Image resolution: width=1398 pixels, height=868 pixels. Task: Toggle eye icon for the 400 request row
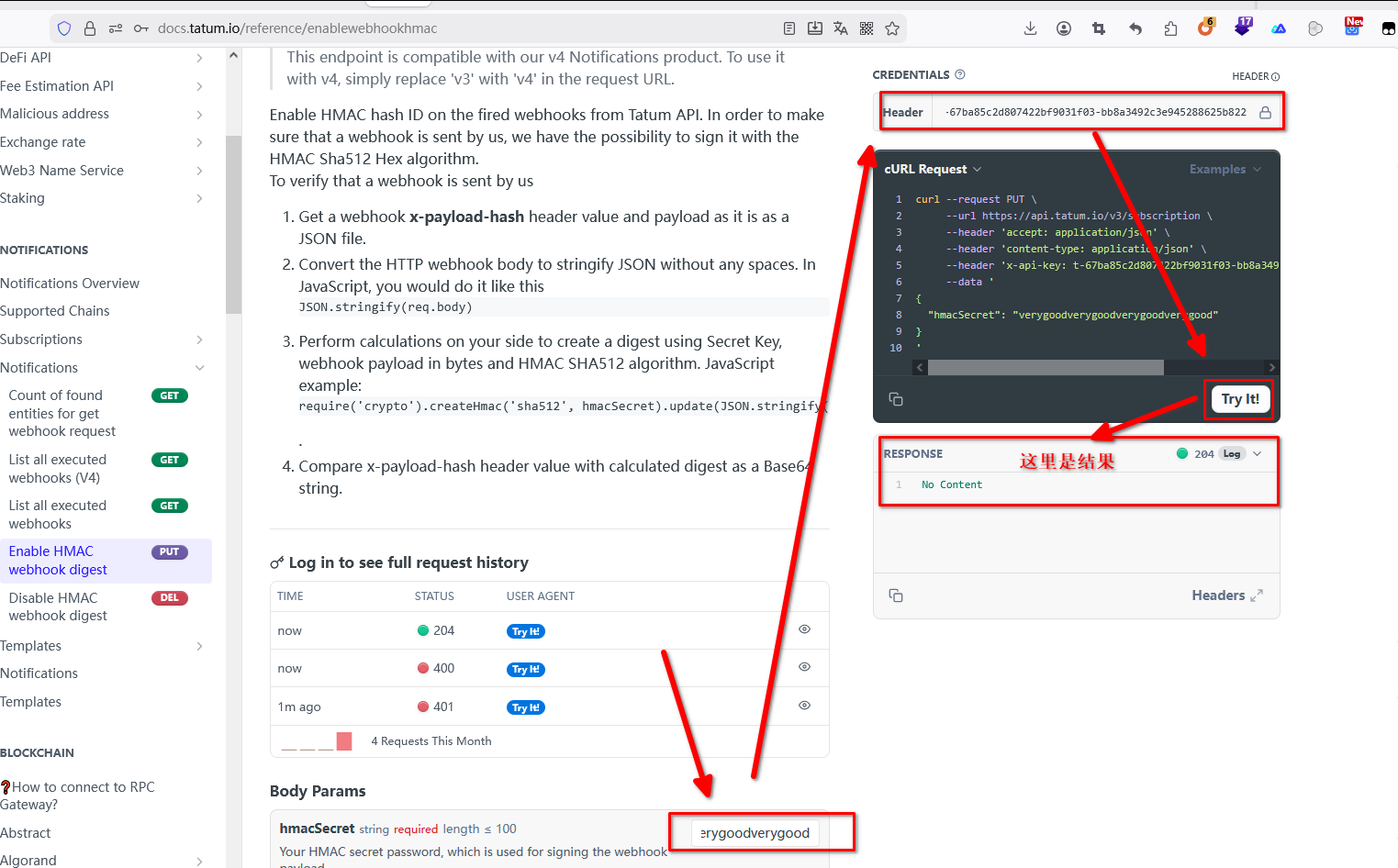(x=804, y=667)
